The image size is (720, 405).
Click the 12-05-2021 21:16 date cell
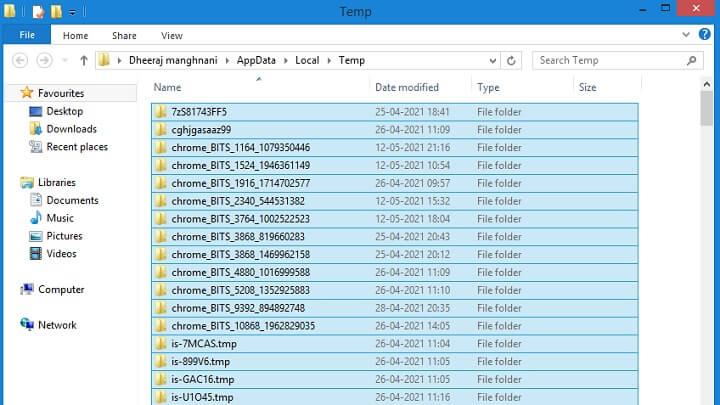coord(412,147)
